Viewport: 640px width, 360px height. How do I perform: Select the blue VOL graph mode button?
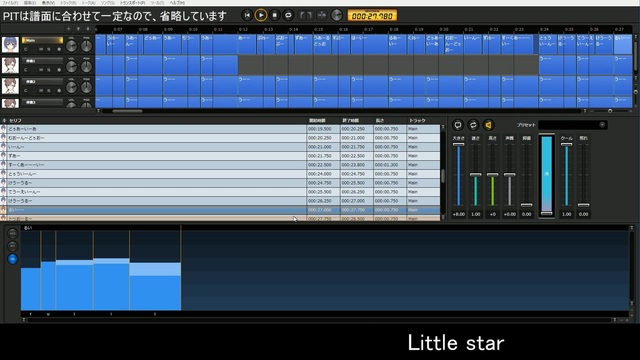13,259
